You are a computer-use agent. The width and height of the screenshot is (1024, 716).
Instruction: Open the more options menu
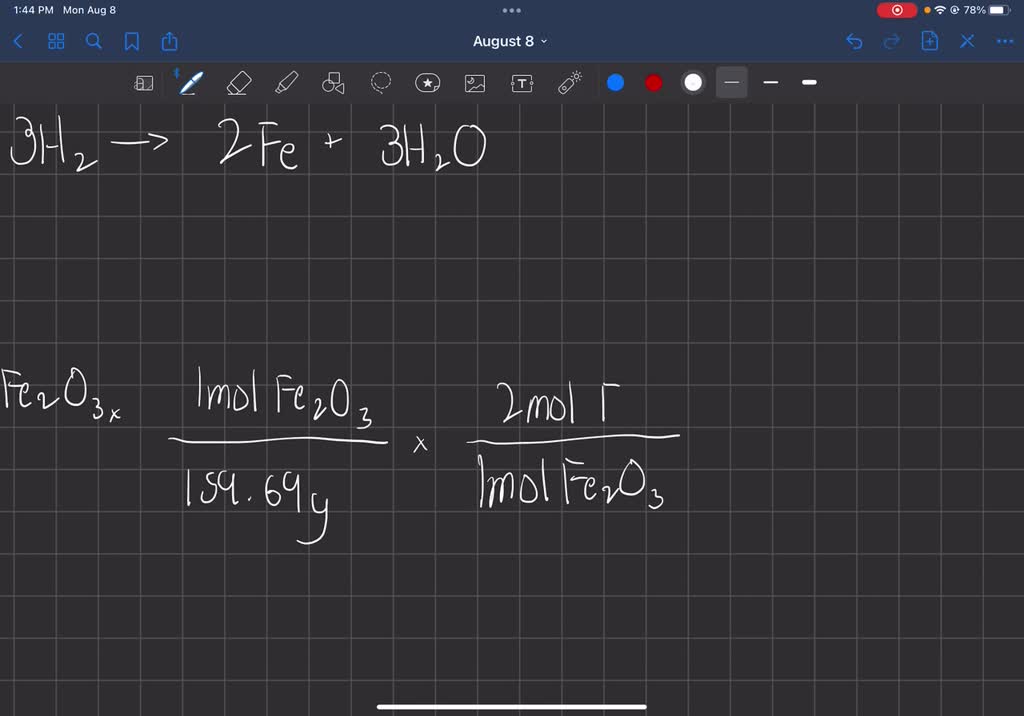click(1005, 41)
